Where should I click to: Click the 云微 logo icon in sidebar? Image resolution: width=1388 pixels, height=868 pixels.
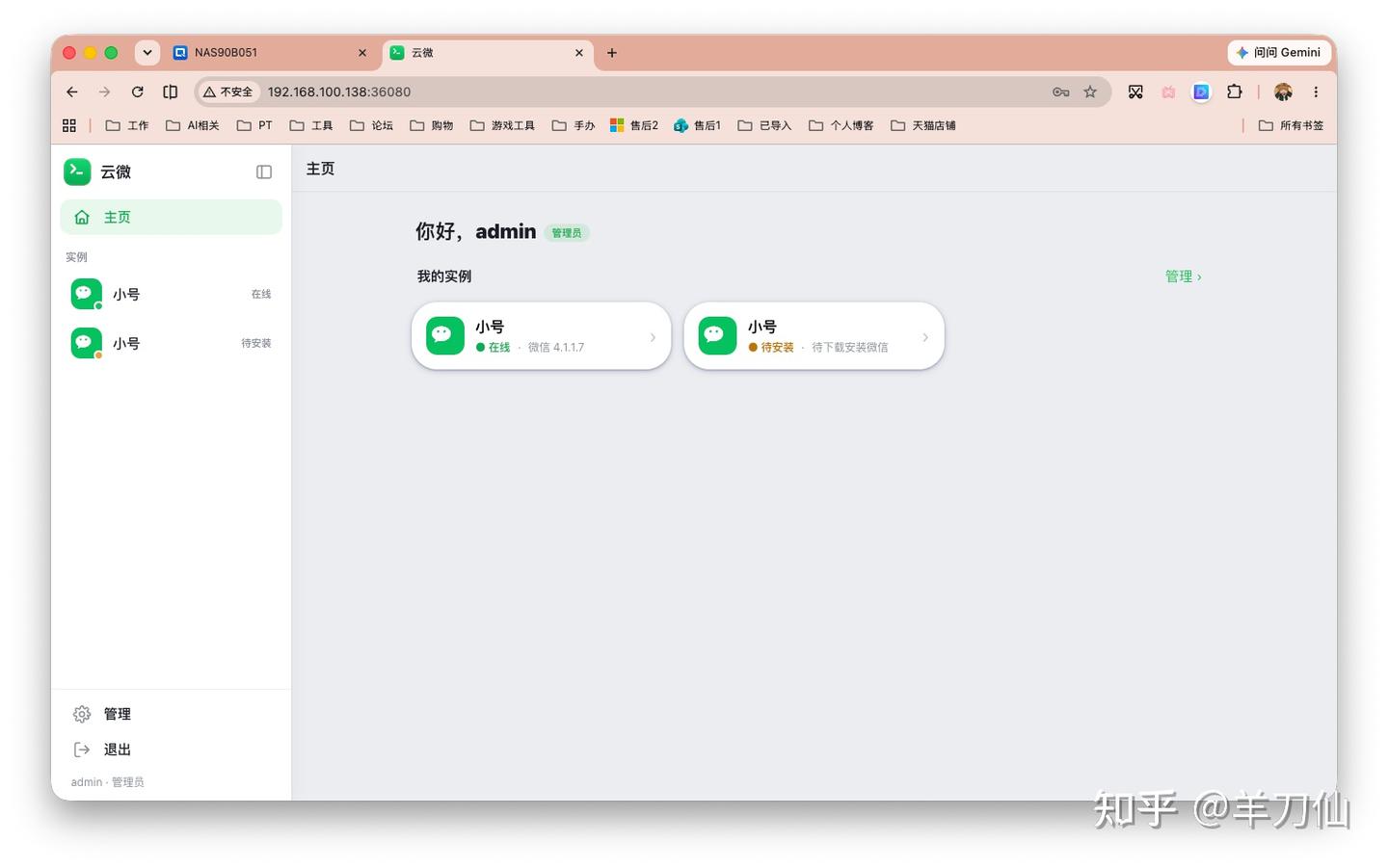click(x=77, y=171)
